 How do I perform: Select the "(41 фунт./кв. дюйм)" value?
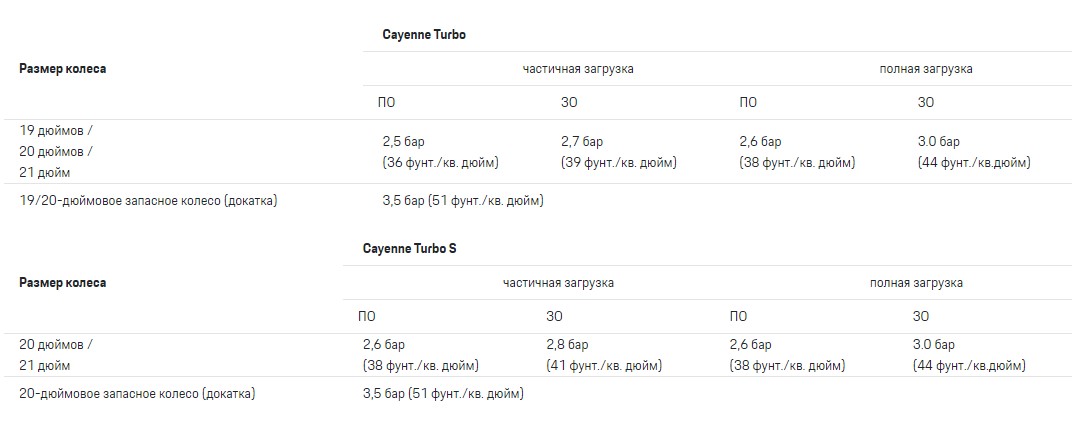click(x=606, y=365)
